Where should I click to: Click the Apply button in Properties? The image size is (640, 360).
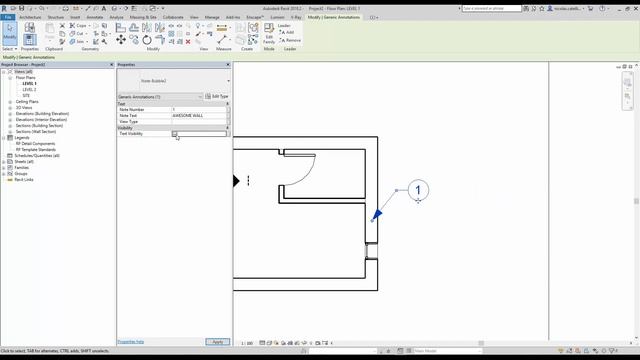tap(218, 342)
